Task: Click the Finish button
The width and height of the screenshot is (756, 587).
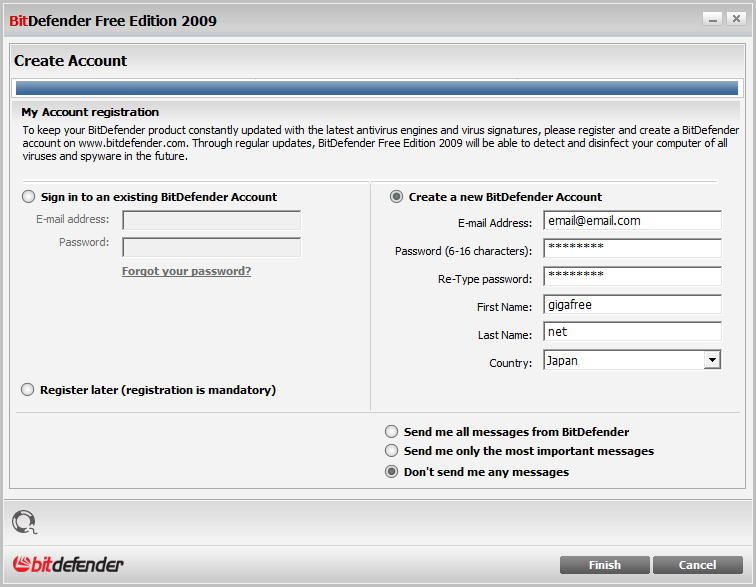Action: [x=605, y=565]
